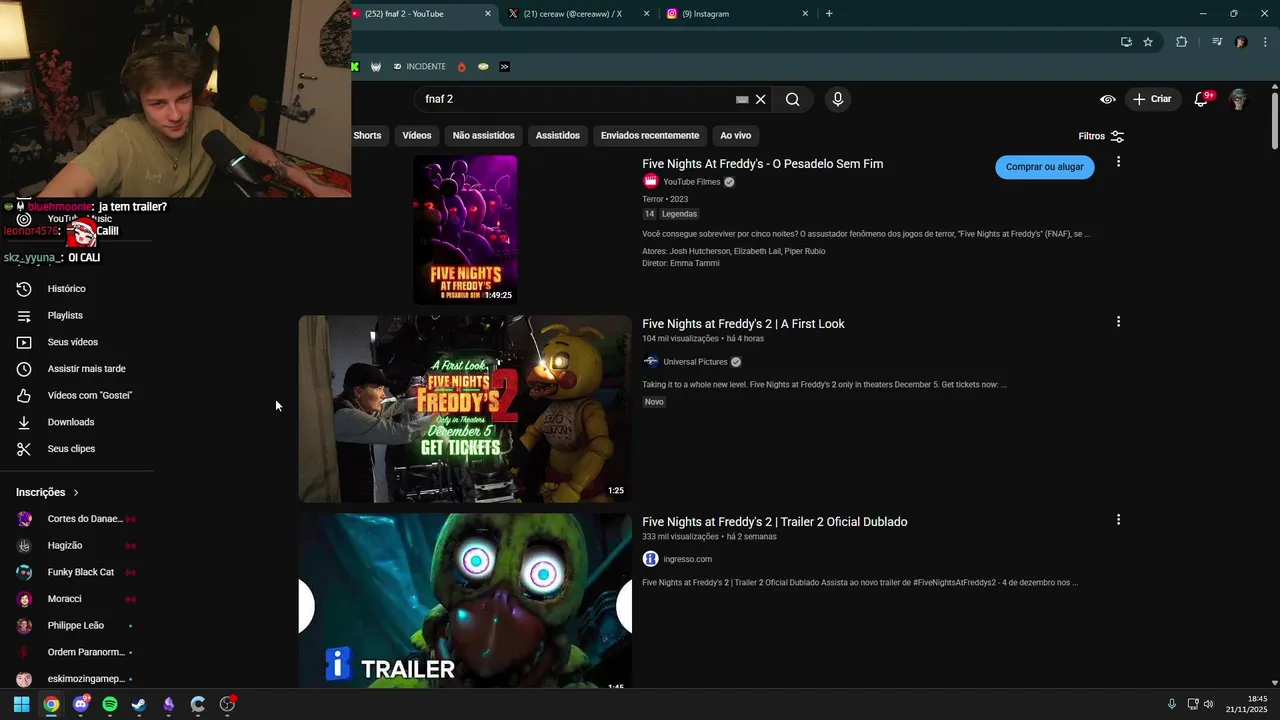The image size is (1280, 720).
Task: Show more bookmarks with the double-arrow
Action: click(x=504, y=67)
